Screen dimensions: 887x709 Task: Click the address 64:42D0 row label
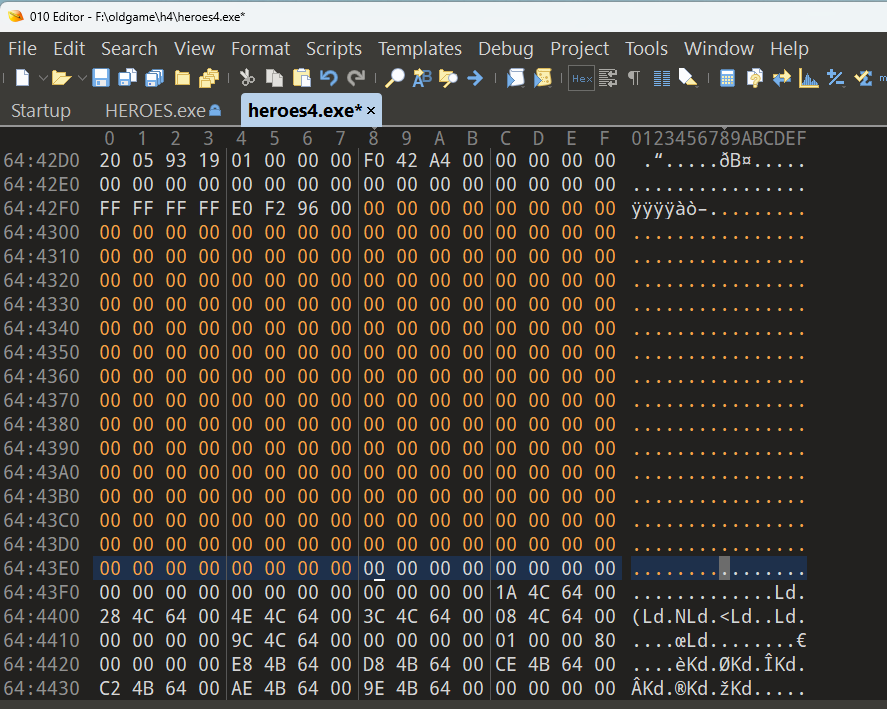(x=41, y=161)
